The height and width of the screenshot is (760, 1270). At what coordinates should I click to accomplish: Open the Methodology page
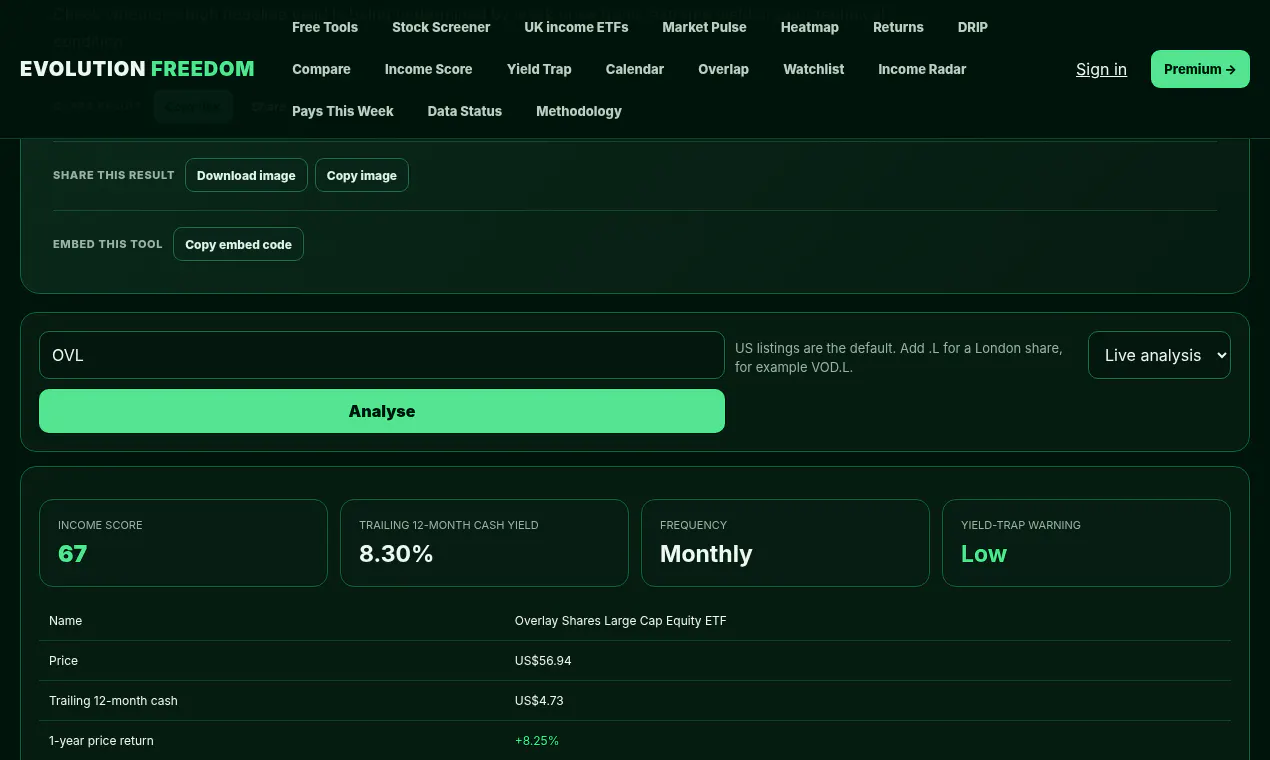[x=579, y=111]
